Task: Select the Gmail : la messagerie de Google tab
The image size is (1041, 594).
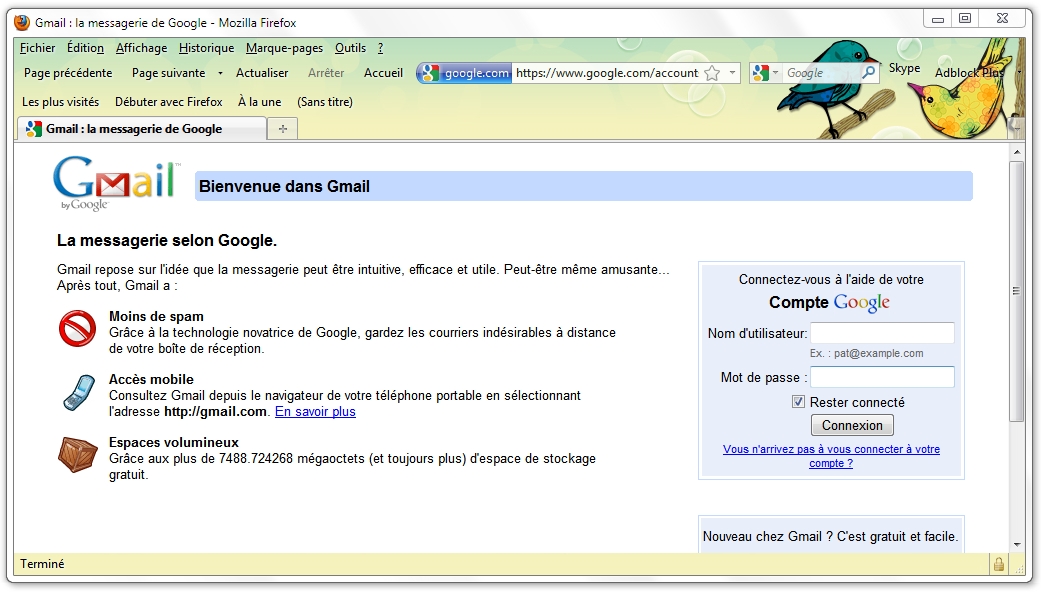Action: click(x=141, y=129)
